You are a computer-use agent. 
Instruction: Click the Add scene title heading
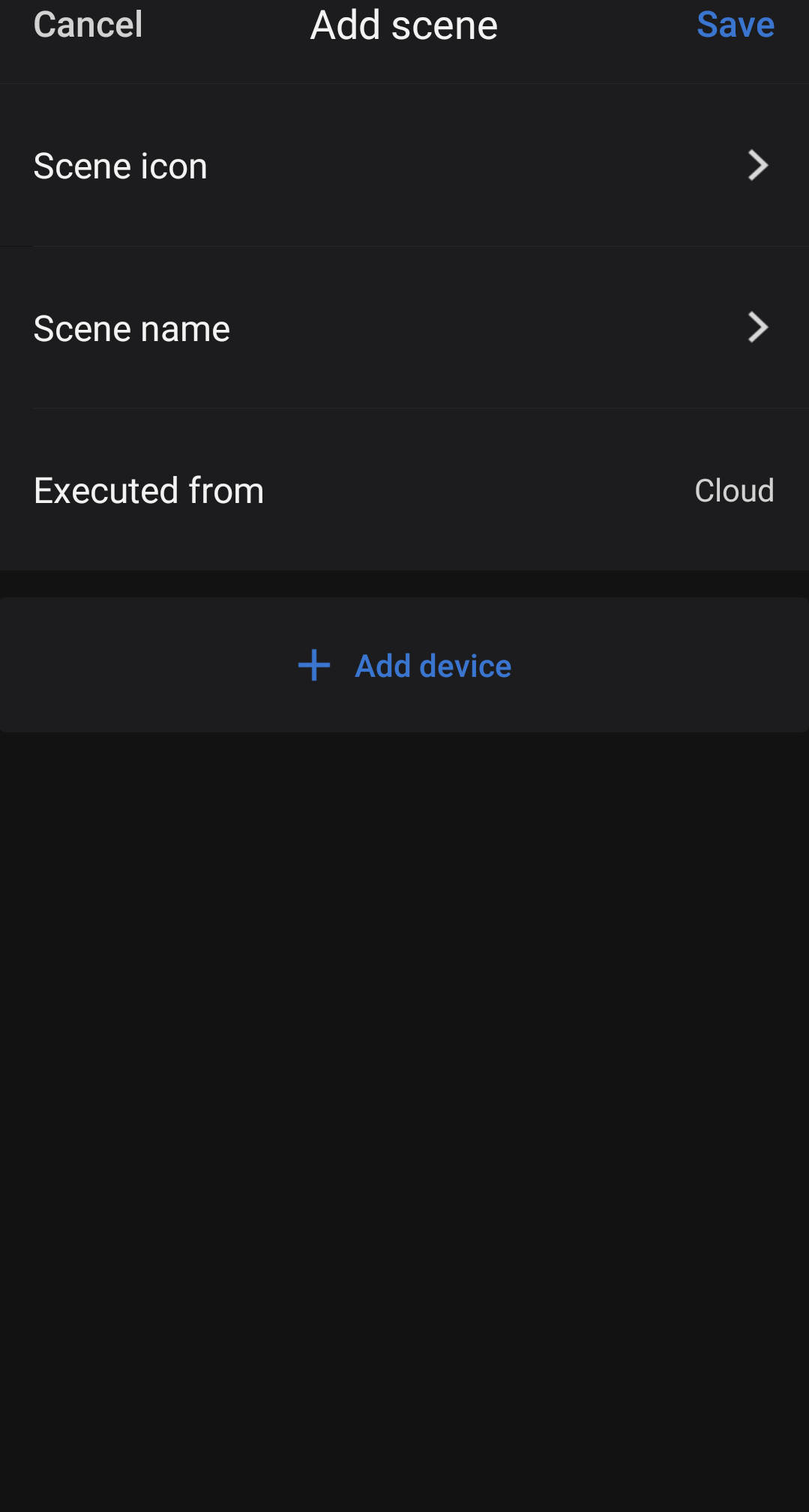(x=404, y=25)
